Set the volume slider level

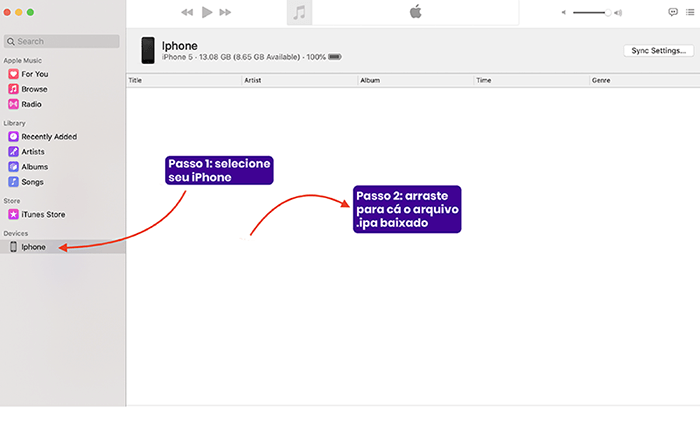coord(592,13)
